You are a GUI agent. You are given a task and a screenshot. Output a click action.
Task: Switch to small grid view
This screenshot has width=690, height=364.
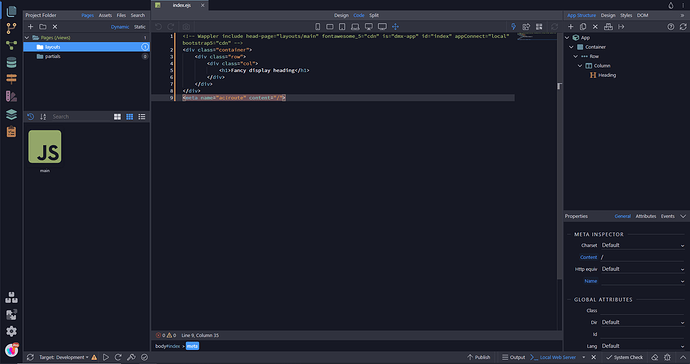(129, 117)
